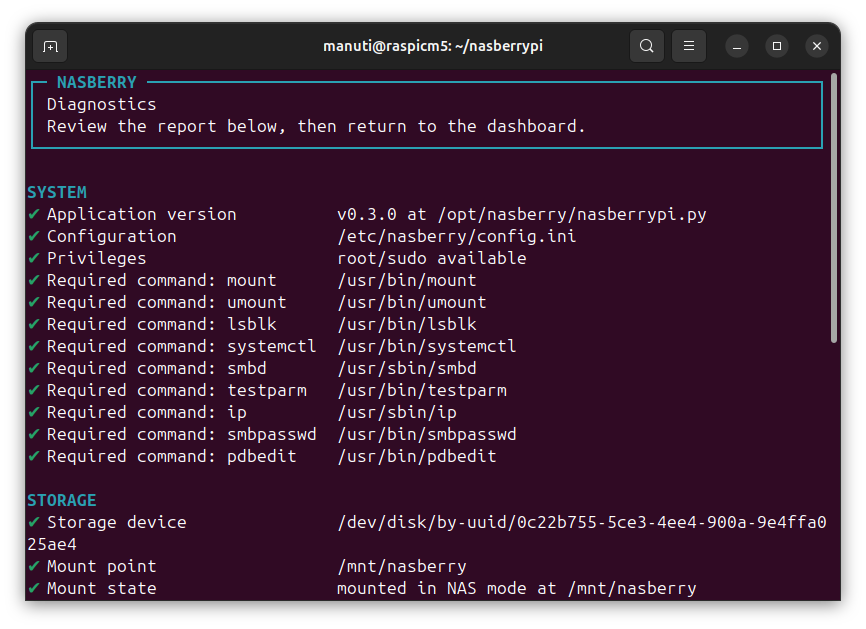This screenshot has height=629, width=866.
Task: Click 'Required command: smbpasswd' label
Action: point(182,435)
